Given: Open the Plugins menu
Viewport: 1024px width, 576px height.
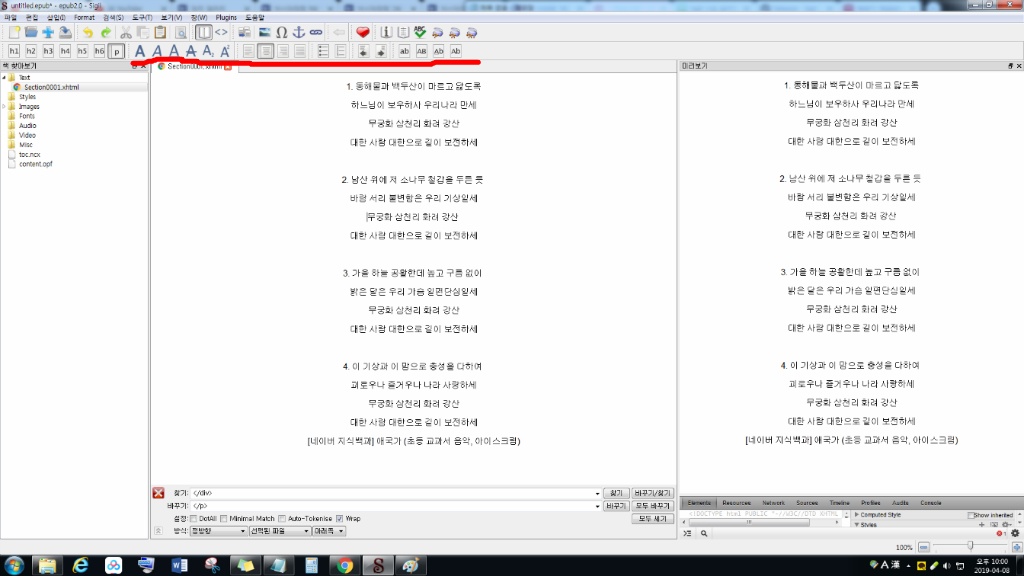Looking at the screenshot, I should (x=226, y=18).
